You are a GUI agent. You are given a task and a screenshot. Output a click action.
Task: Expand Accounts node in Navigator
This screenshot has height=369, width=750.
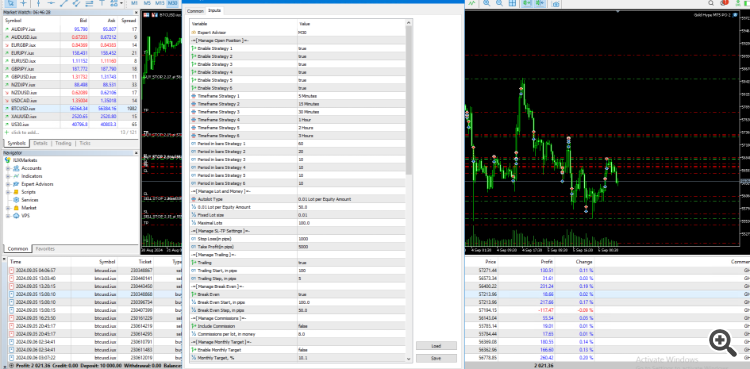point(8,168)
